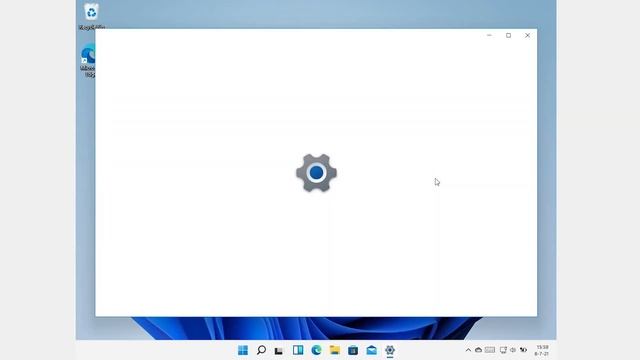Open taskbar Search magnifier

pyautogui.click(x=261, y=350)
